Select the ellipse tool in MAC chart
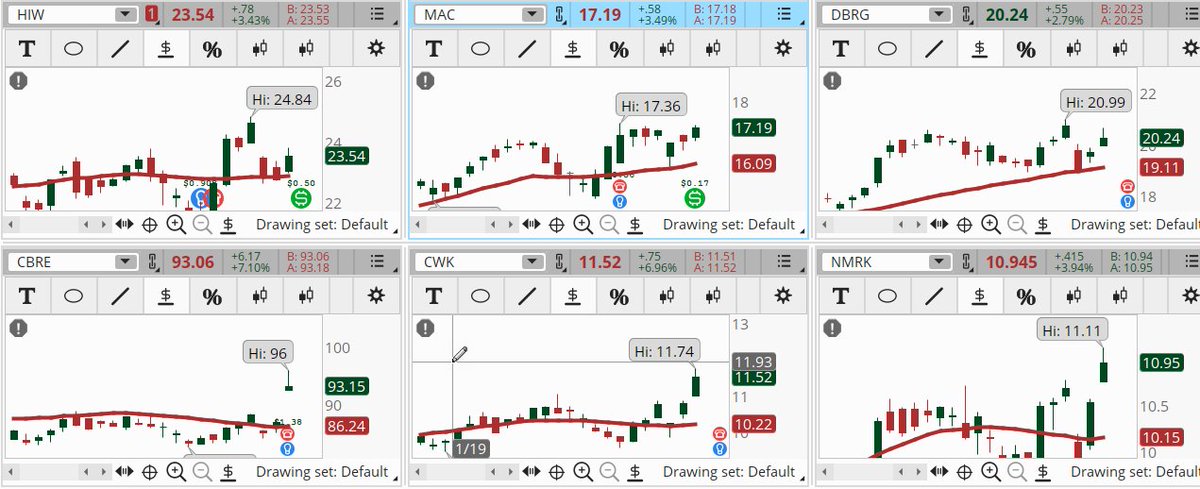The width and height of the screenshot is (1200, 489). pyautogui.click(x=480, y=49)
